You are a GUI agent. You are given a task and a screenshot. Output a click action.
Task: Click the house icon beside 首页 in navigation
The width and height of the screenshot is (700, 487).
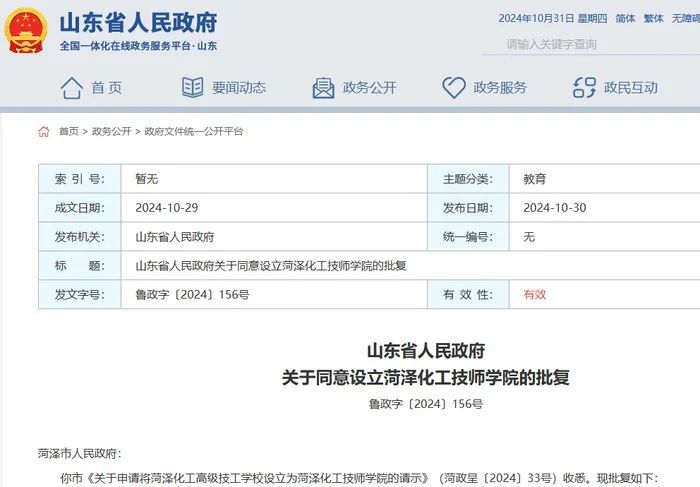point(71,88)
